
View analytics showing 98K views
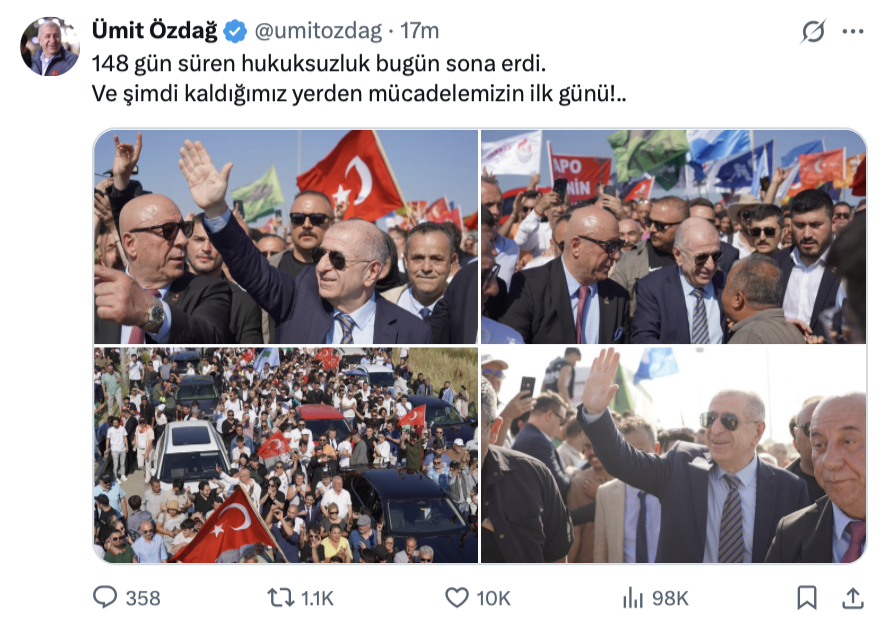pos(633,598)
